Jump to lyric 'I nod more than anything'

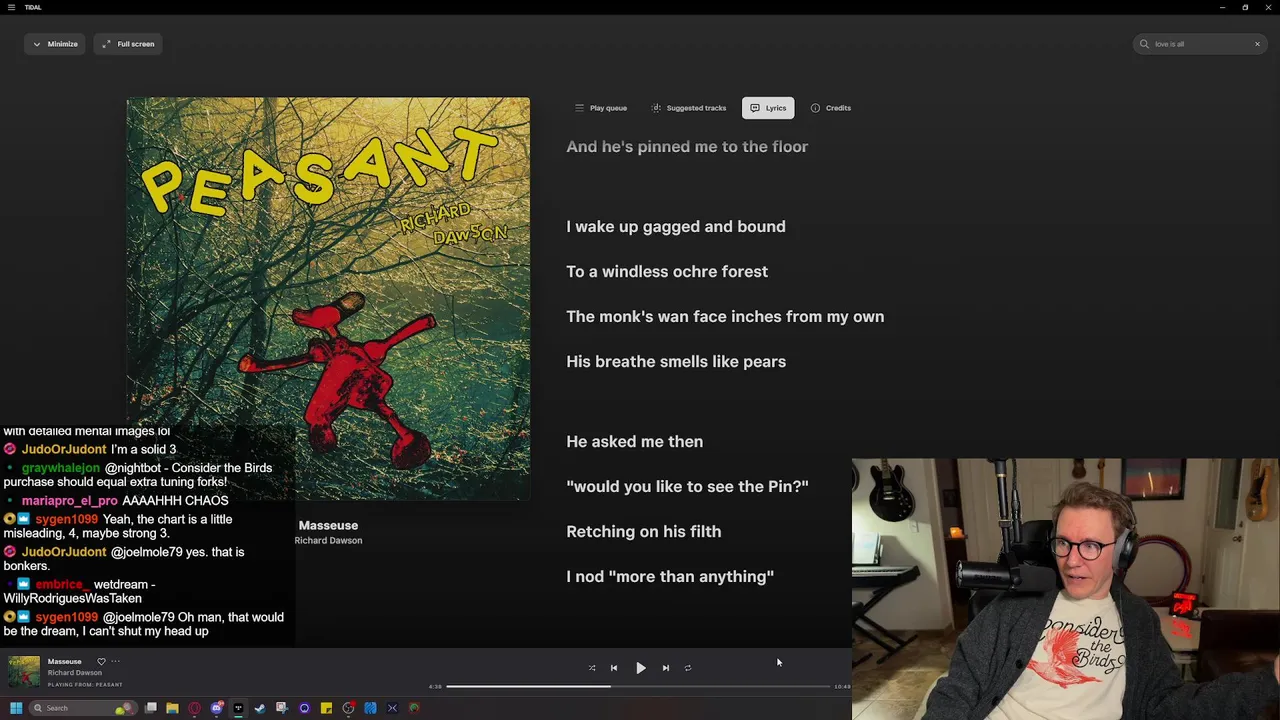(x=670, y=577)
